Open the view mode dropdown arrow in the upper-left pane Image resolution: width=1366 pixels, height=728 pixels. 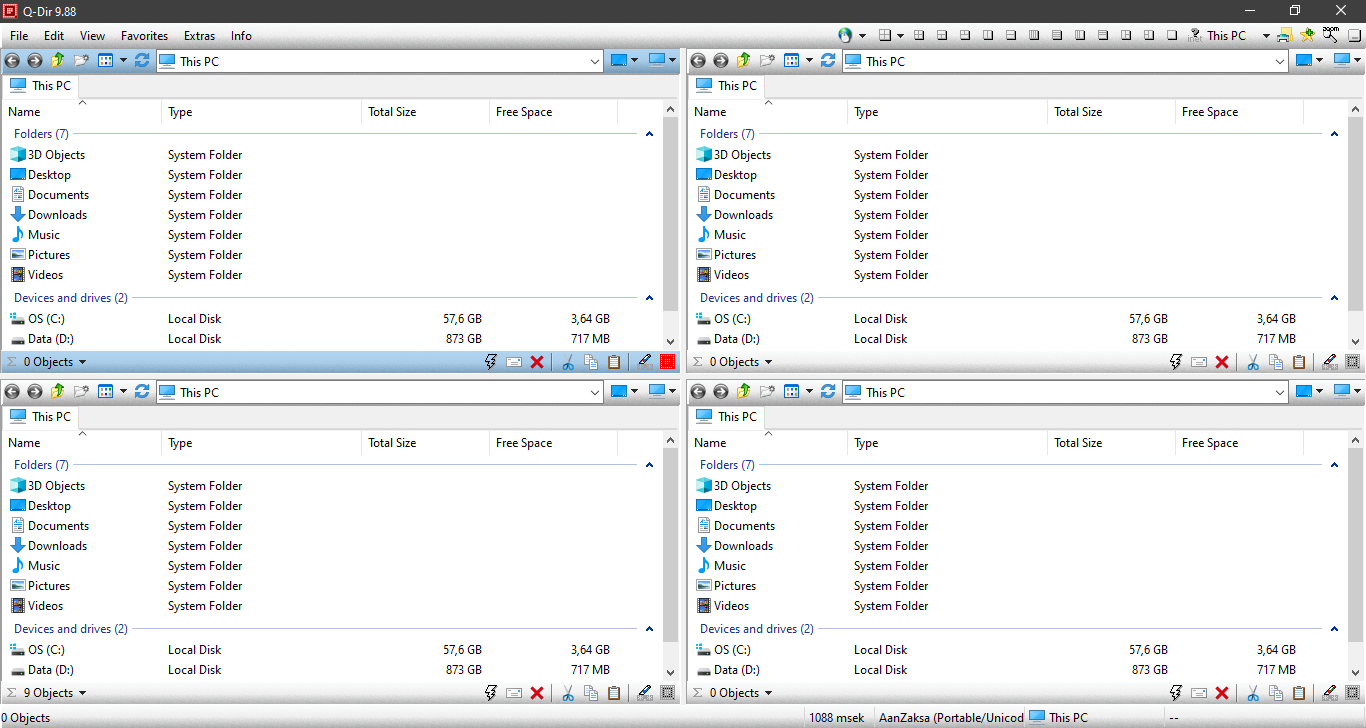(123, 61)
